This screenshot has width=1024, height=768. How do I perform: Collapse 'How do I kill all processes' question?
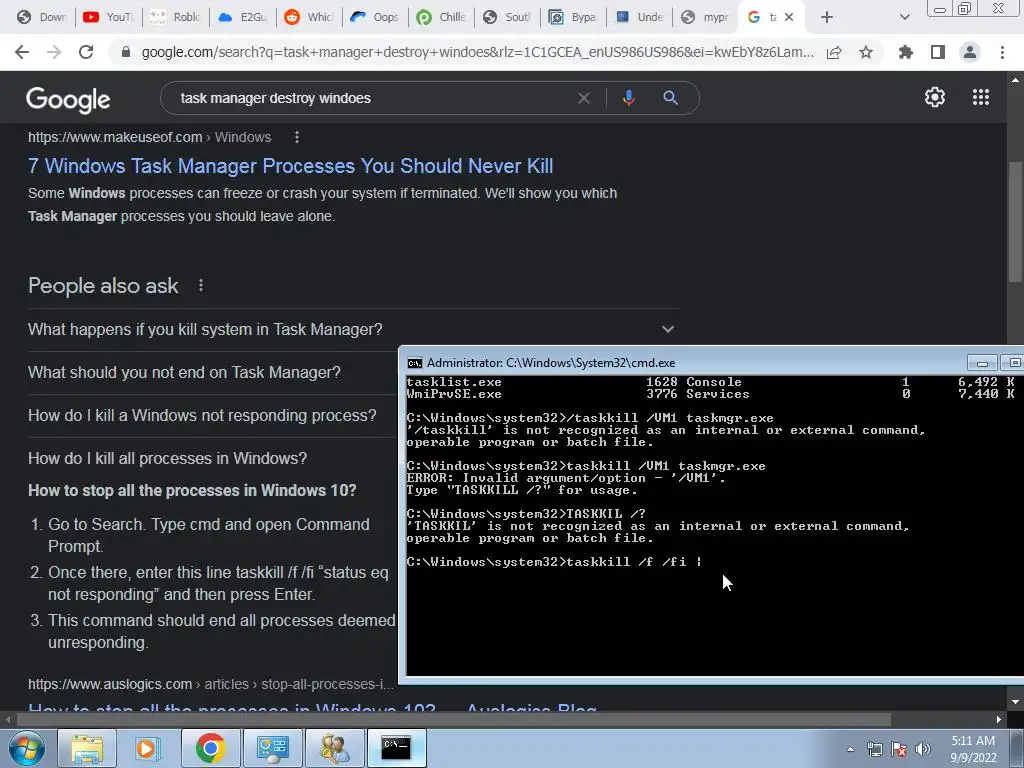click(x=213, y=458)
